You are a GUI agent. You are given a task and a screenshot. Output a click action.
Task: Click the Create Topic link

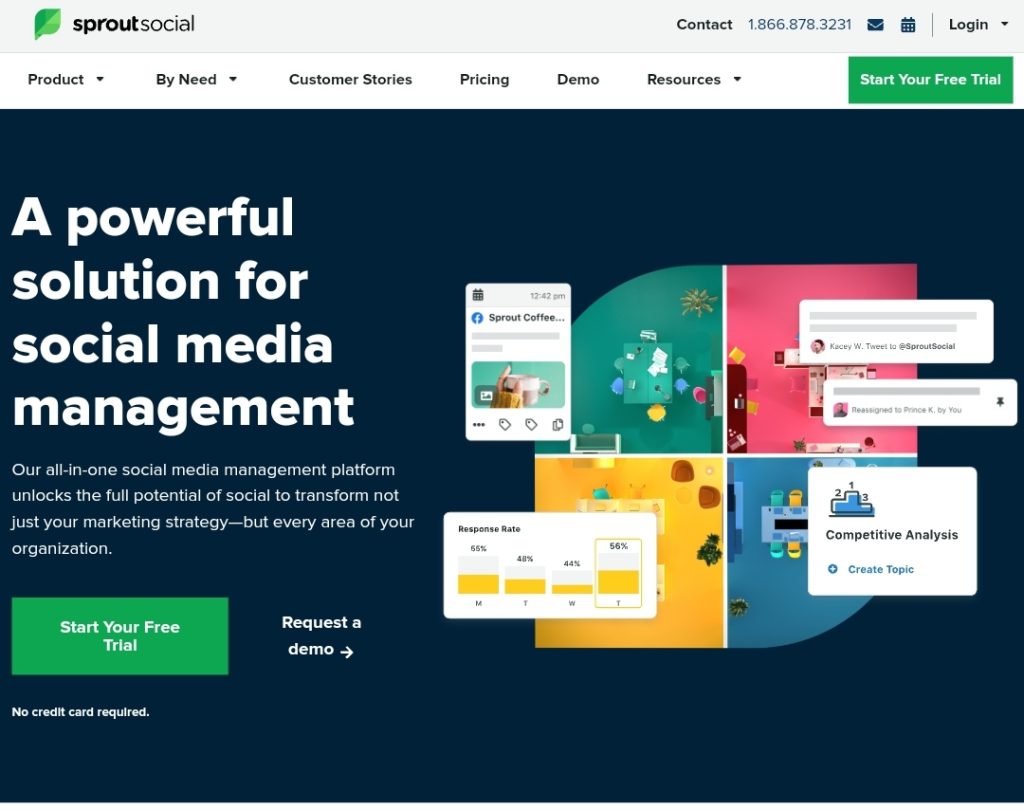coord(880,569)
